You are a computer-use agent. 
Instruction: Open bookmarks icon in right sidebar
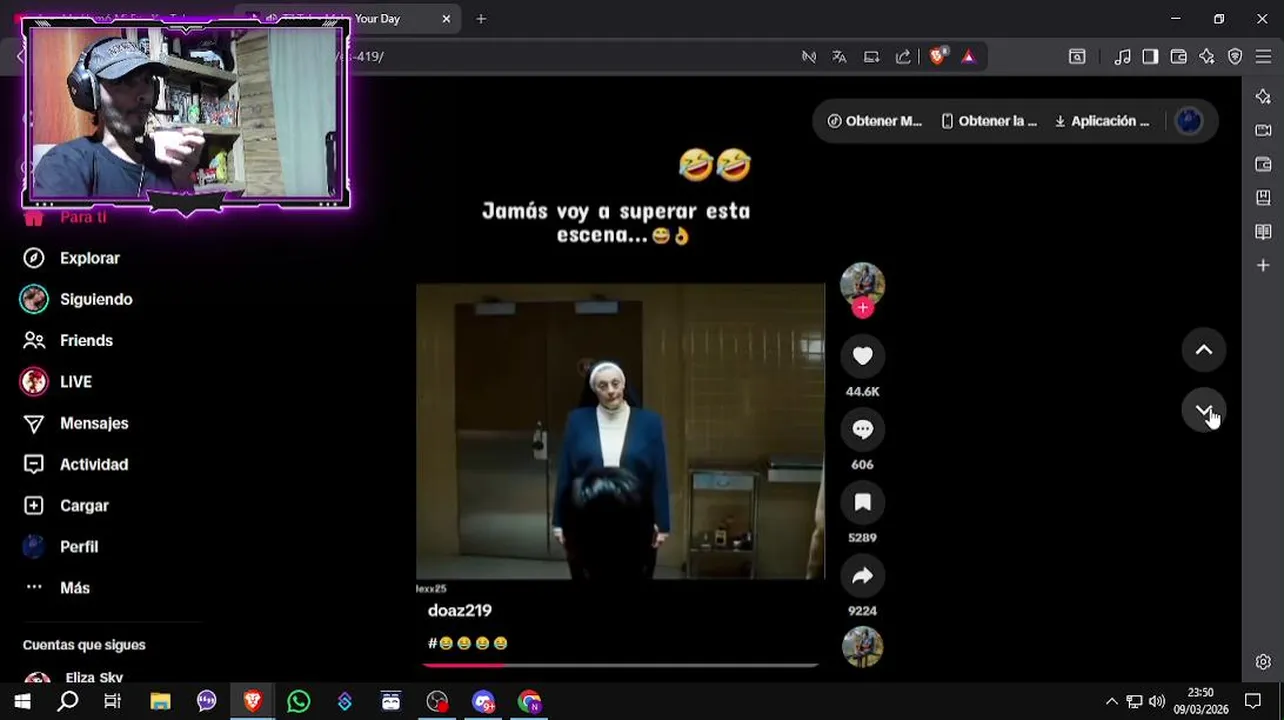pyautogui.click(x=1263, y=198)
